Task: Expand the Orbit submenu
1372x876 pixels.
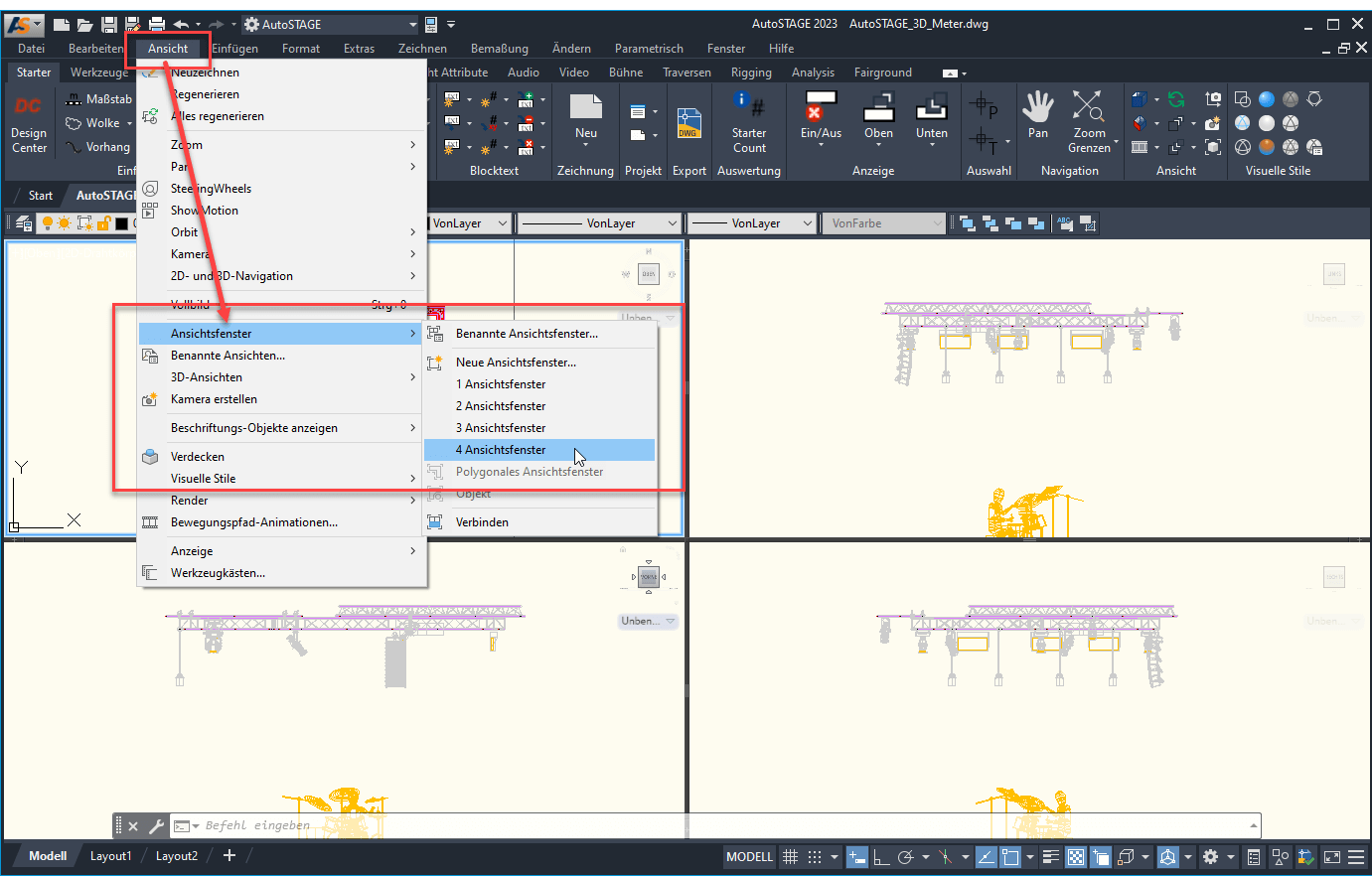Action: click(412, 232)
